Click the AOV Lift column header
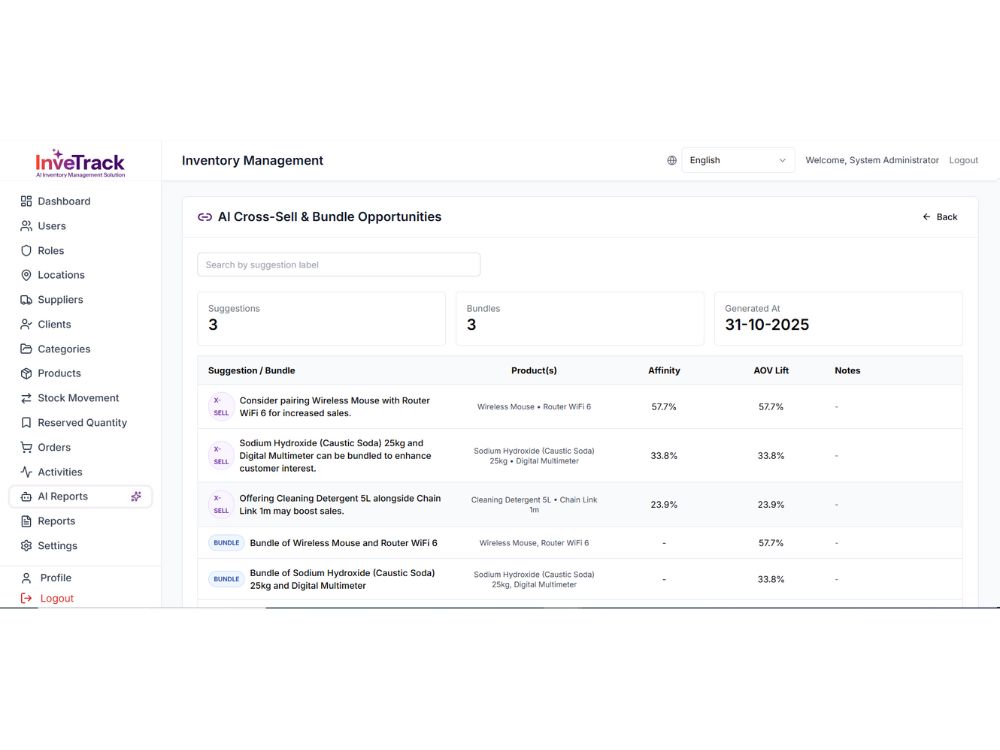This screenshot has width=1000, height=750. [771, 371]
